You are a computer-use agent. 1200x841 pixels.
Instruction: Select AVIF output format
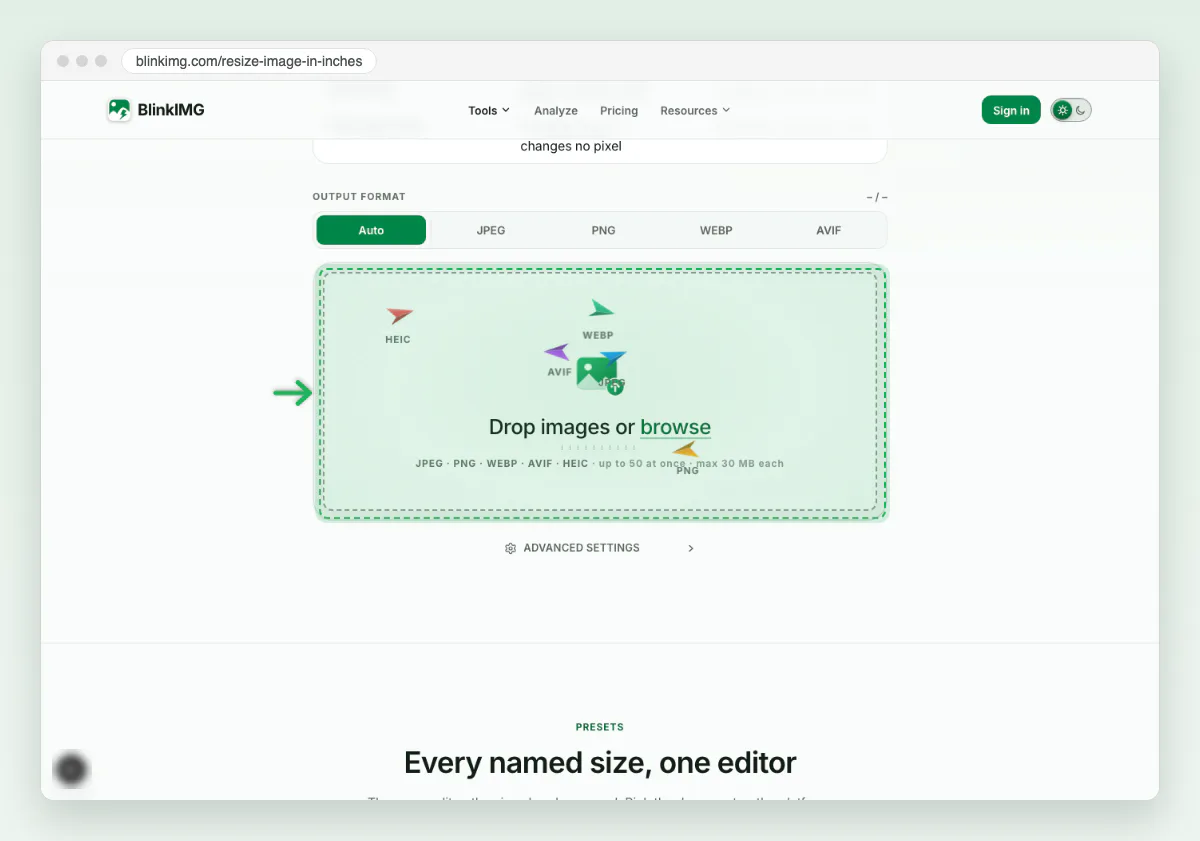[828, 230]
